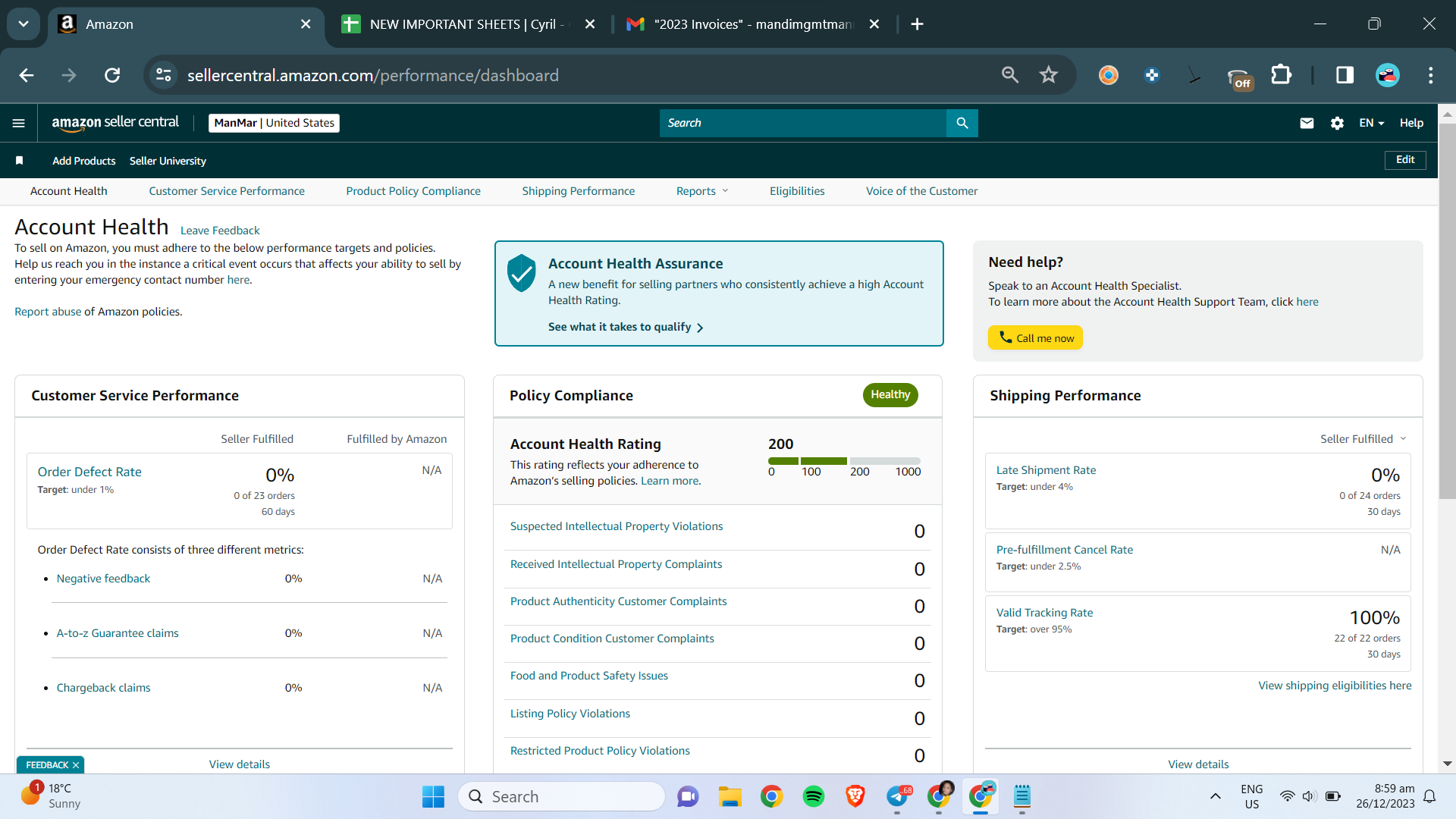Open File Explorer from the taskbar
This screenshot has width=1456, height=819.
point(730,796)
